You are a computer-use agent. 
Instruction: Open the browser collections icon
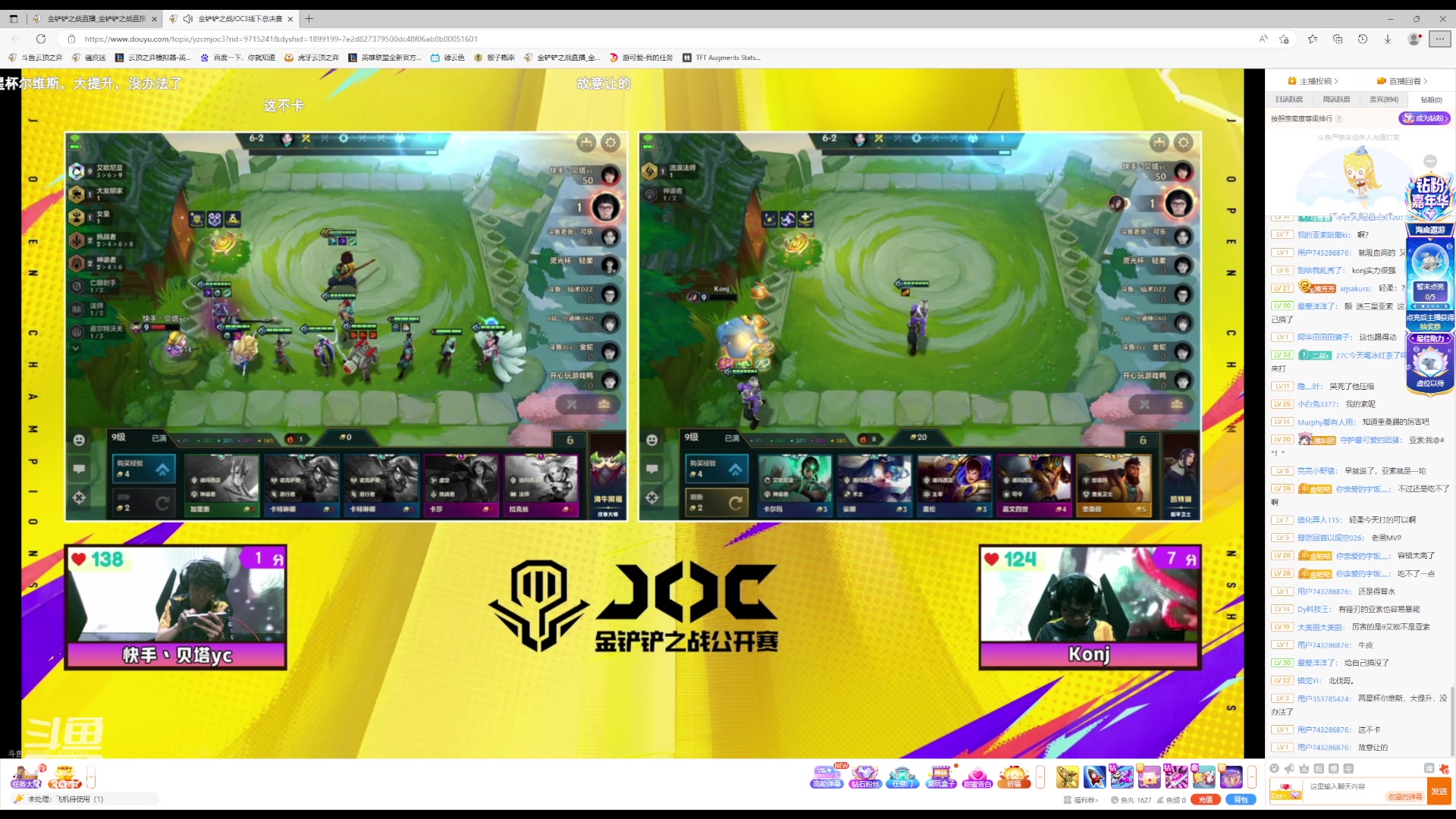(1338, 39)
